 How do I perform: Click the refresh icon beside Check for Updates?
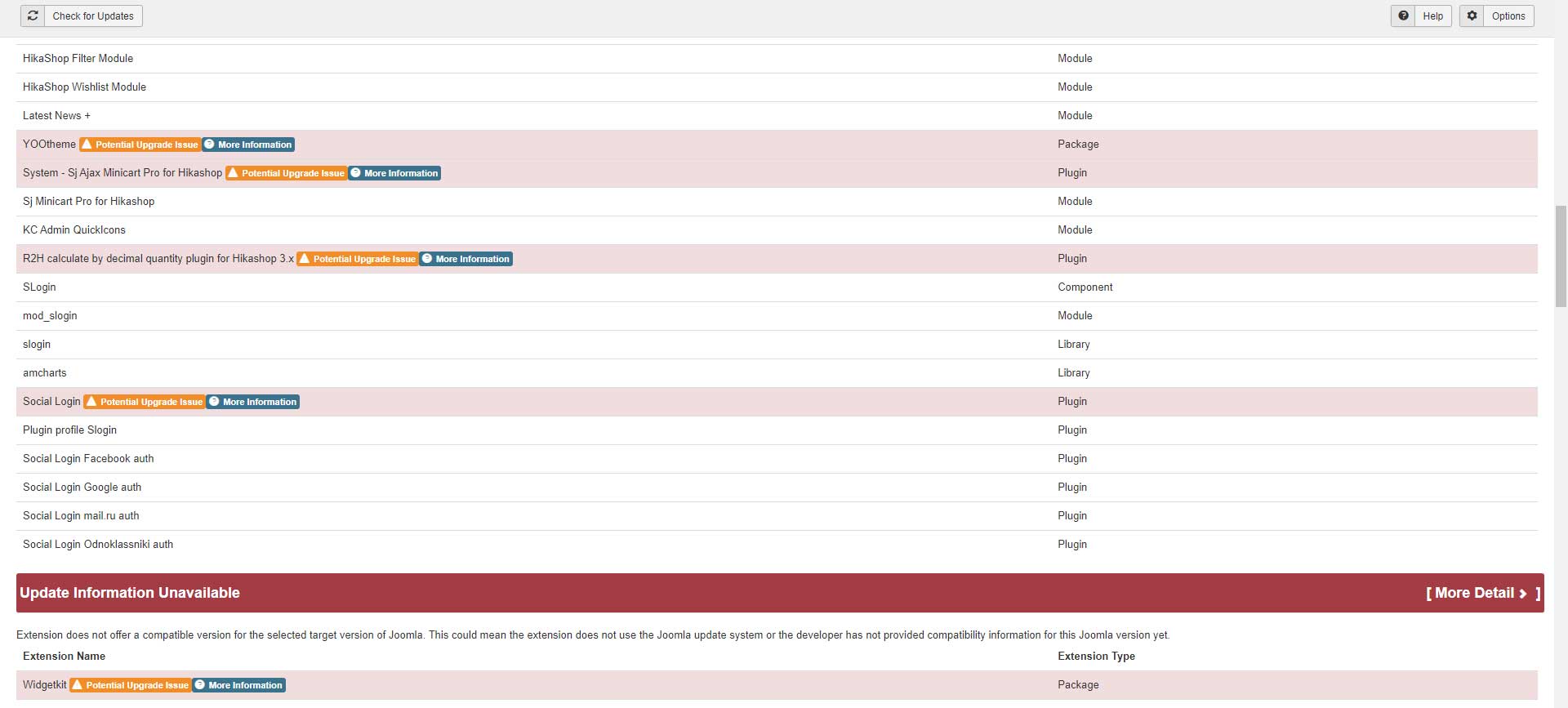tap(33, 16)
